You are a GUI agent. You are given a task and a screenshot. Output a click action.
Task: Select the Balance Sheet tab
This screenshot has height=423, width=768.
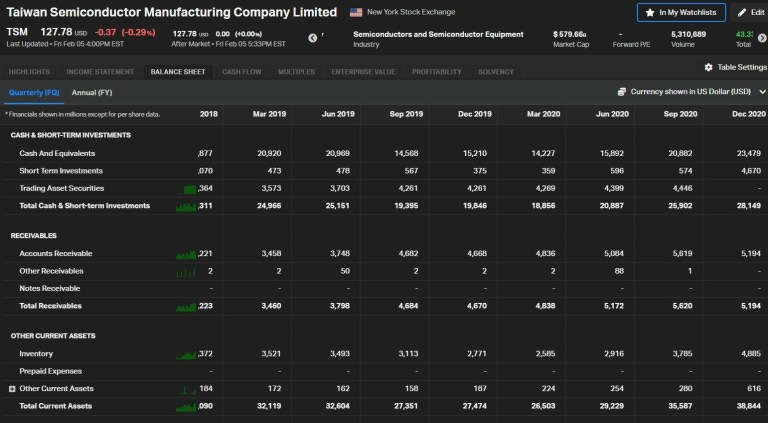178,71
